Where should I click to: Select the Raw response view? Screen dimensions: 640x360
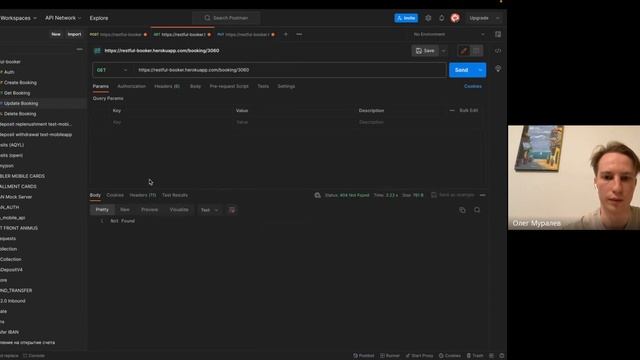tap(125, 210)
